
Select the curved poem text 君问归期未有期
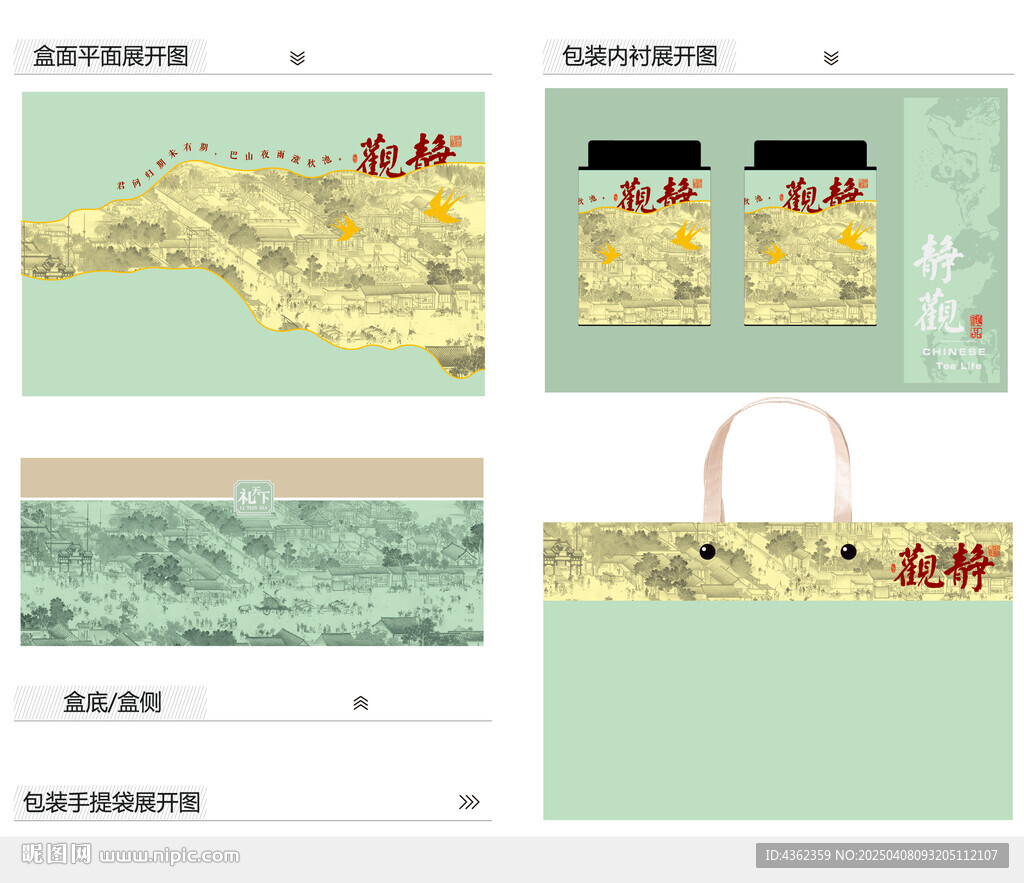(x=163, y=167)
